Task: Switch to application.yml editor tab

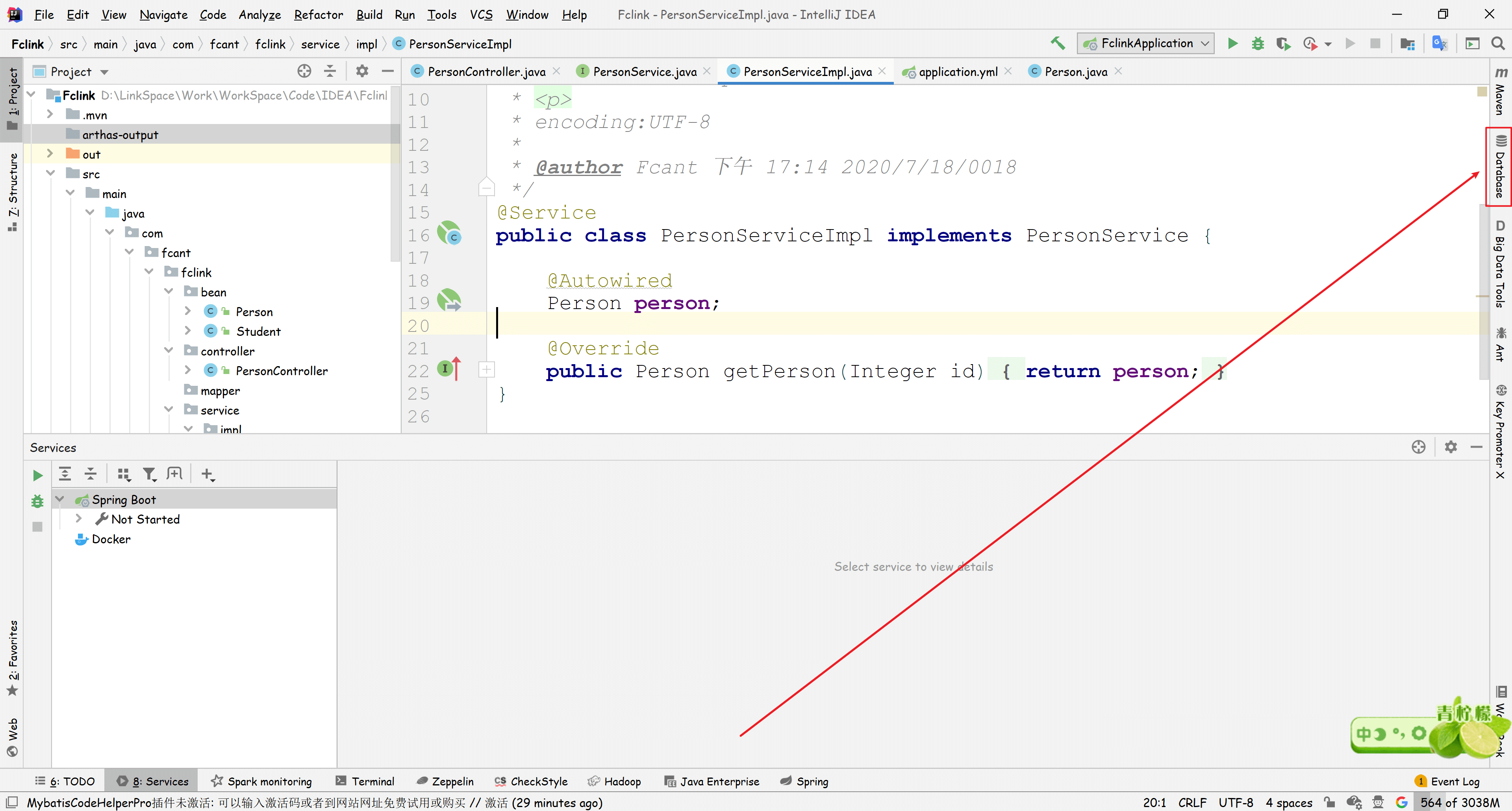Action: [957, 72]
